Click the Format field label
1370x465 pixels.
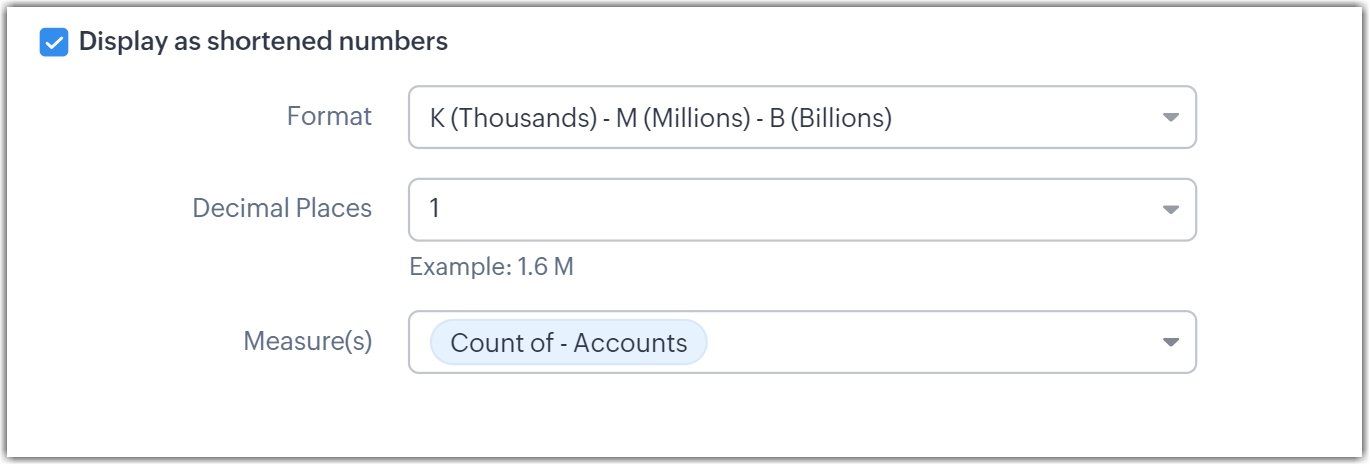[x=329, y=116]
